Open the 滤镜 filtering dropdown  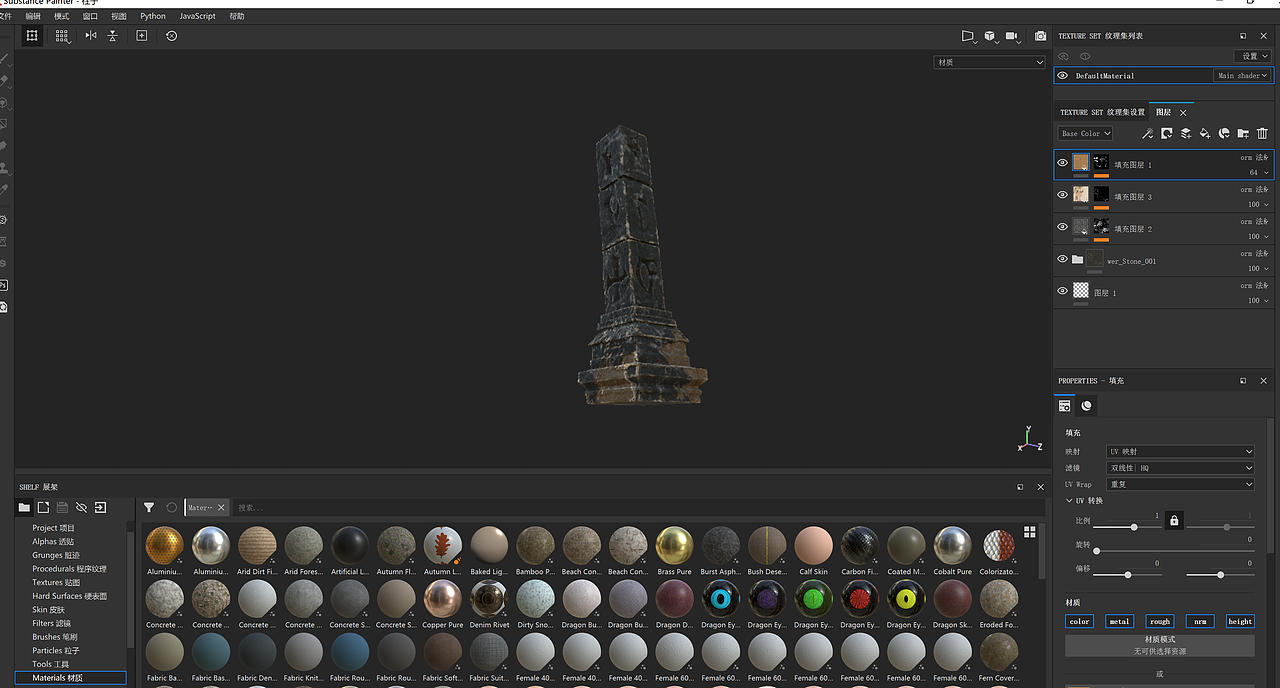pyautogui.click(x=1180, y=468)
